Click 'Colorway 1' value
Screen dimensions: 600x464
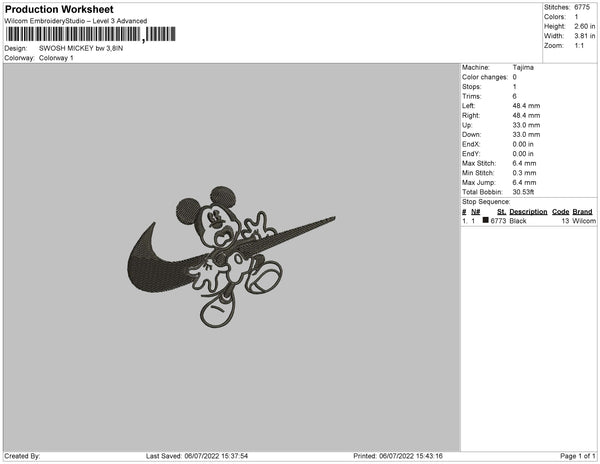56,58
